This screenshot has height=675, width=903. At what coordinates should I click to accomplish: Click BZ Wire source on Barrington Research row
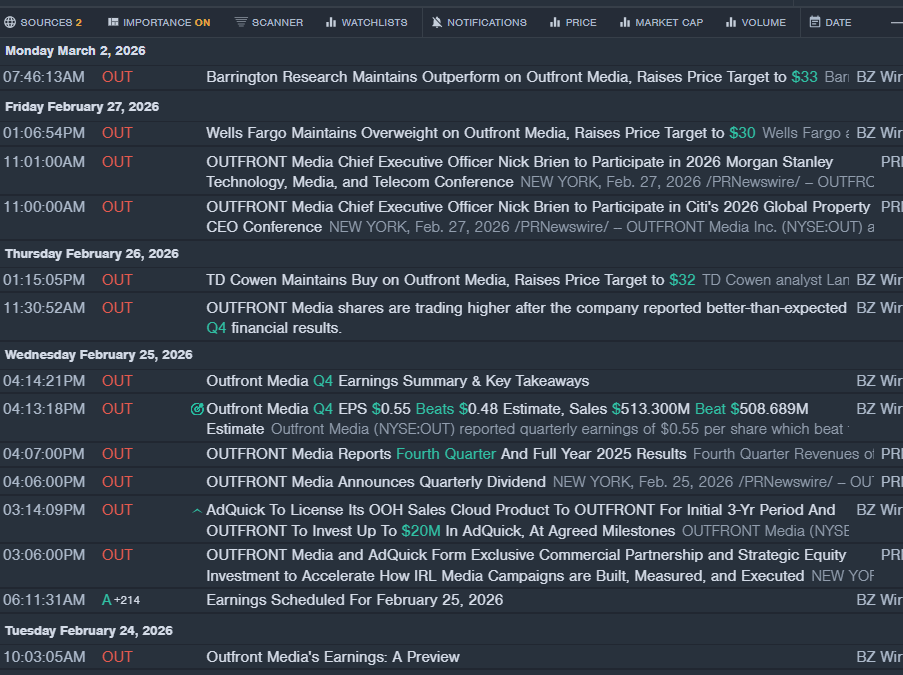click(x=879, y=77)
